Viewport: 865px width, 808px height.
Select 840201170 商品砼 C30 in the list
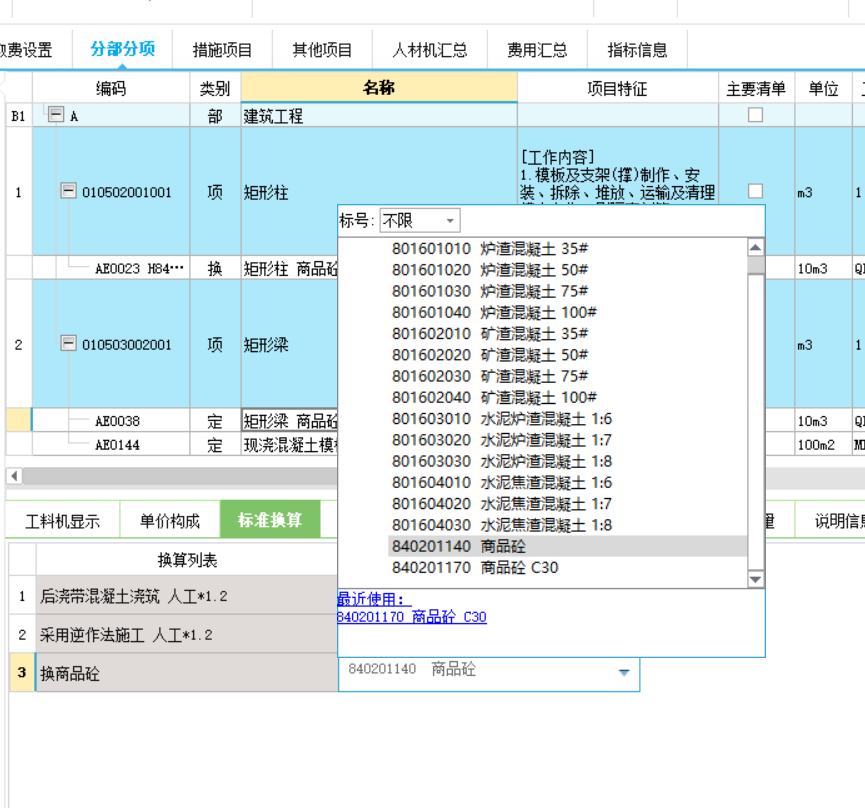(567, 568)
